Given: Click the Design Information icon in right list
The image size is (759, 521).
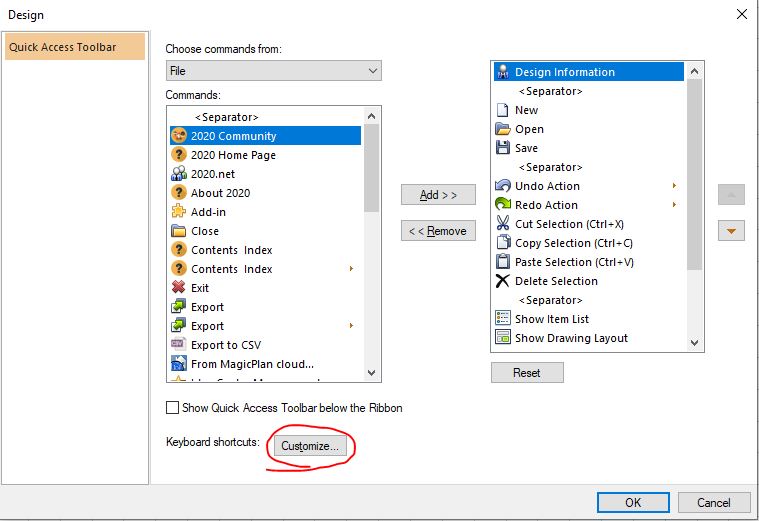Looking at the screenshot, I should [x=503, y=72].
